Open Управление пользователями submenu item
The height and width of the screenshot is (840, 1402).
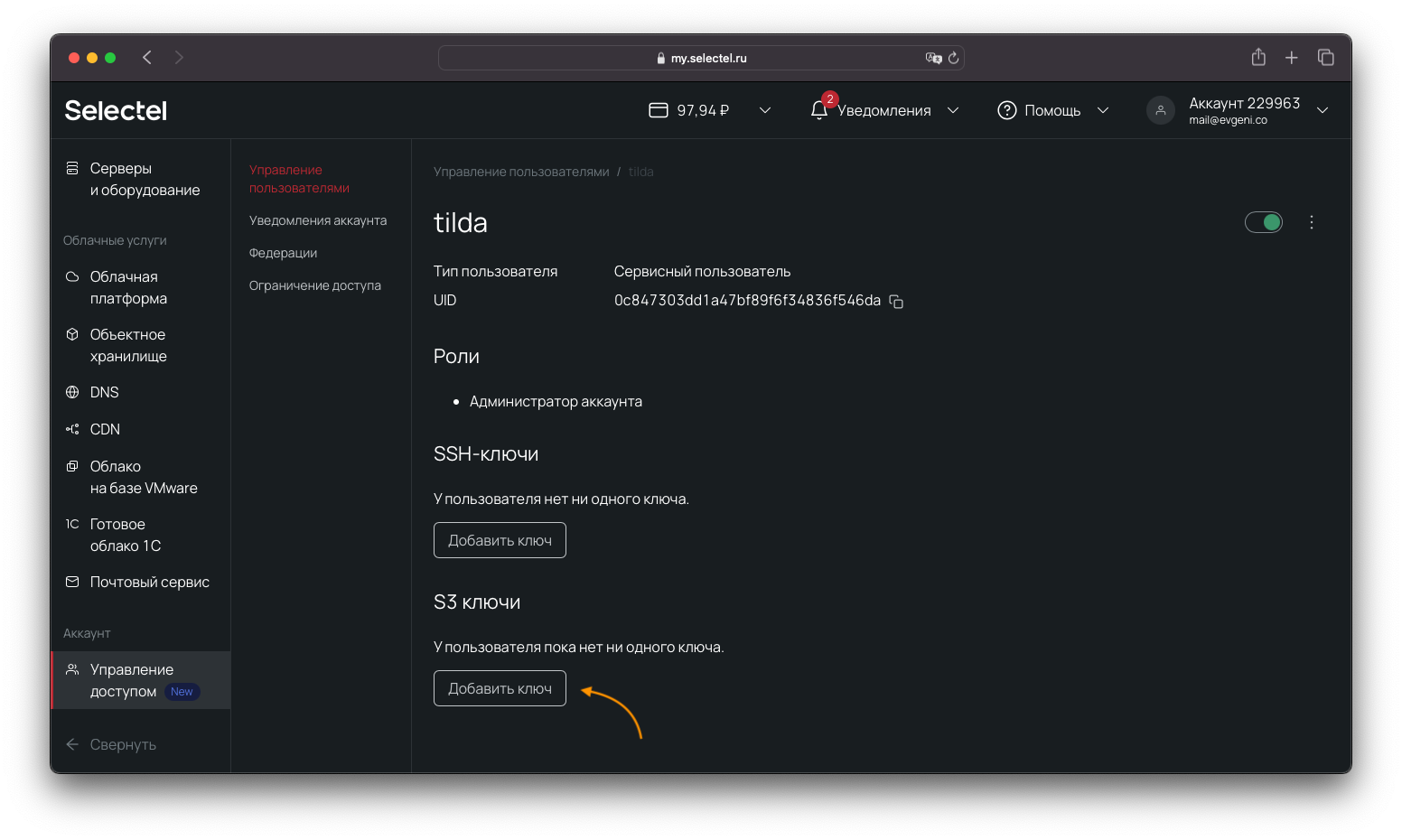(x=299, y=179)
